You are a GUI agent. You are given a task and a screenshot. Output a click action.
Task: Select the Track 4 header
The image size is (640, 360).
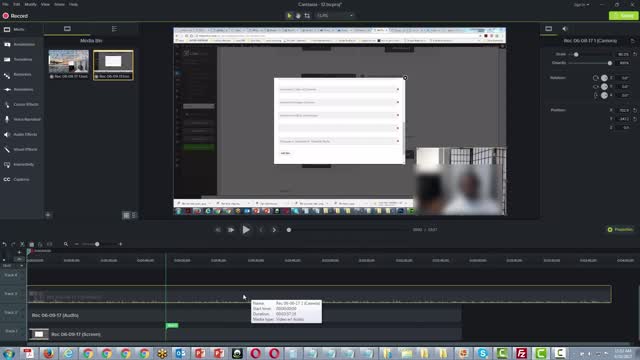coord(11,275)
